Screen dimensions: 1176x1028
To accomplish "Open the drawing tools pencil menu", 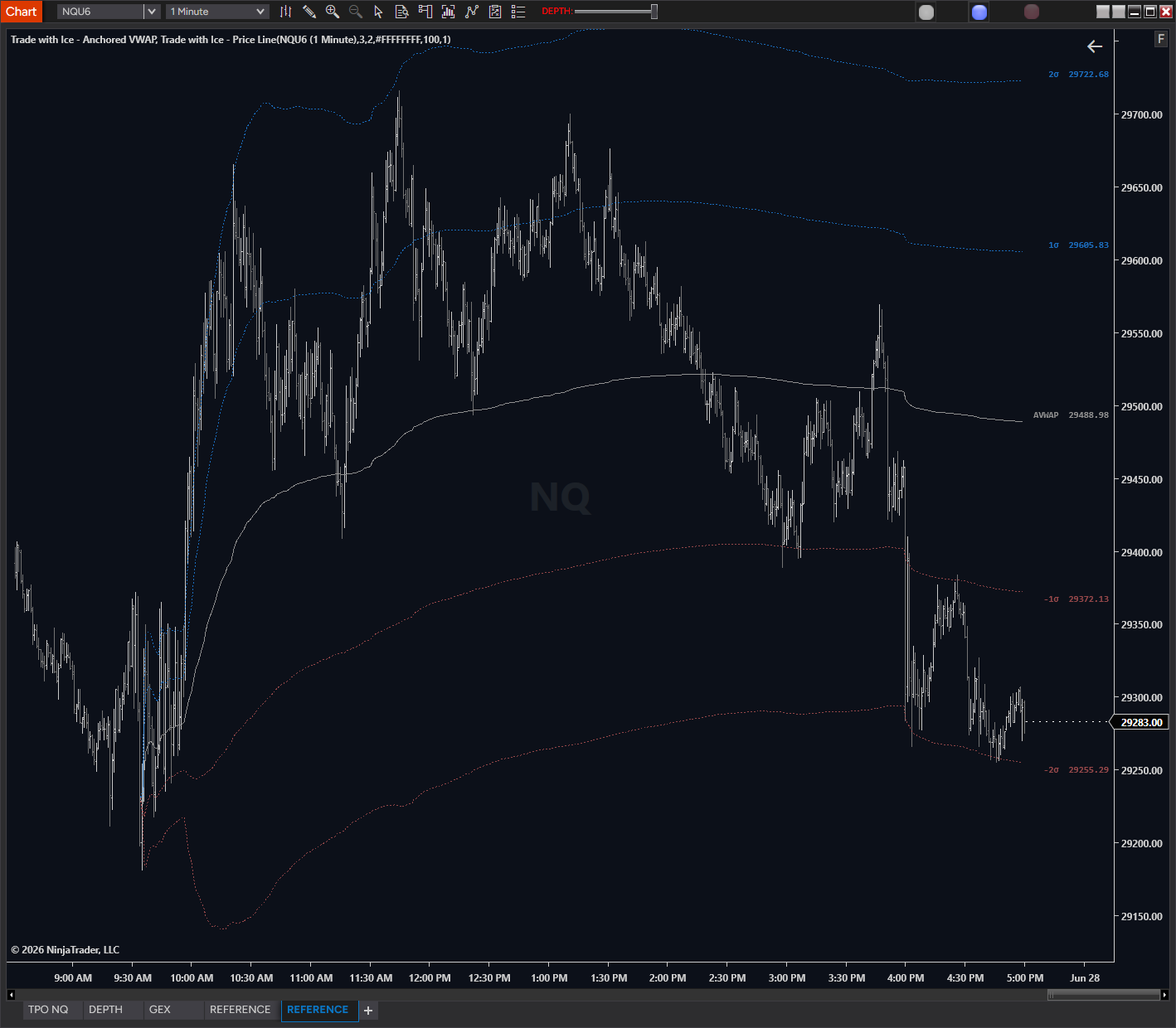I will click(x=309, y=12).
